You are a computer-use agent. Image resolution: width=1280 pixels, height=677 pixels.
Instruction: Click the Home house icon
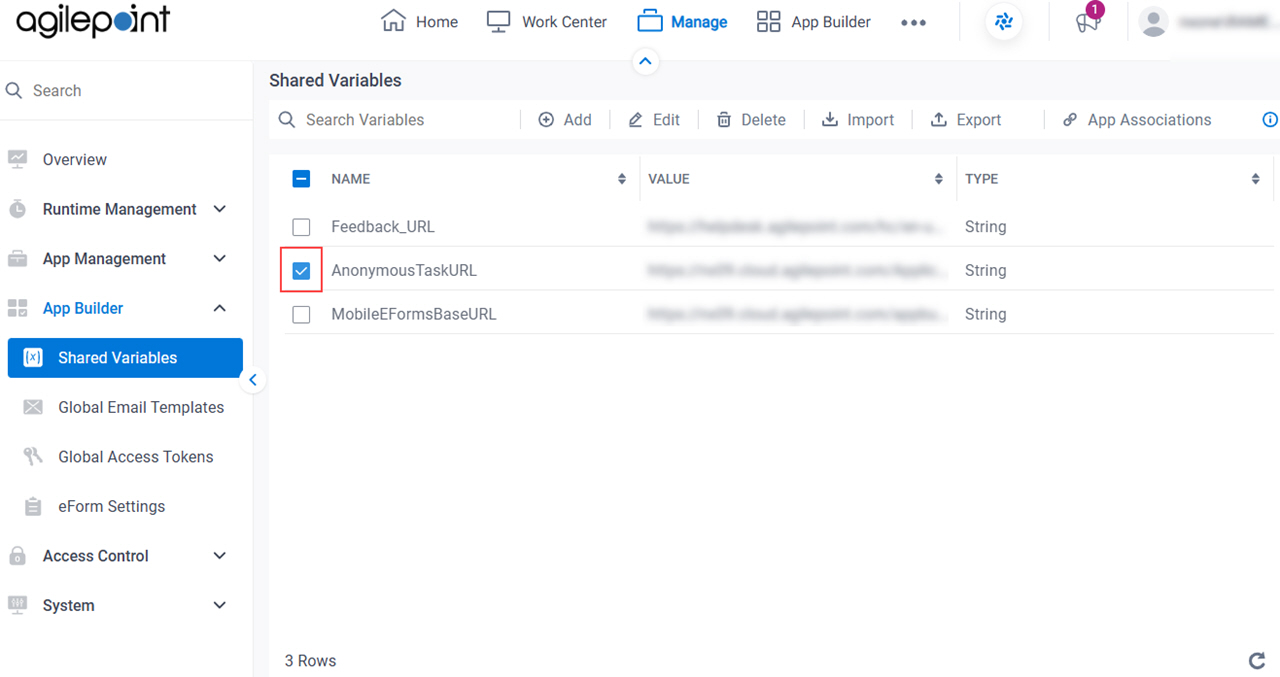[394, 21]
